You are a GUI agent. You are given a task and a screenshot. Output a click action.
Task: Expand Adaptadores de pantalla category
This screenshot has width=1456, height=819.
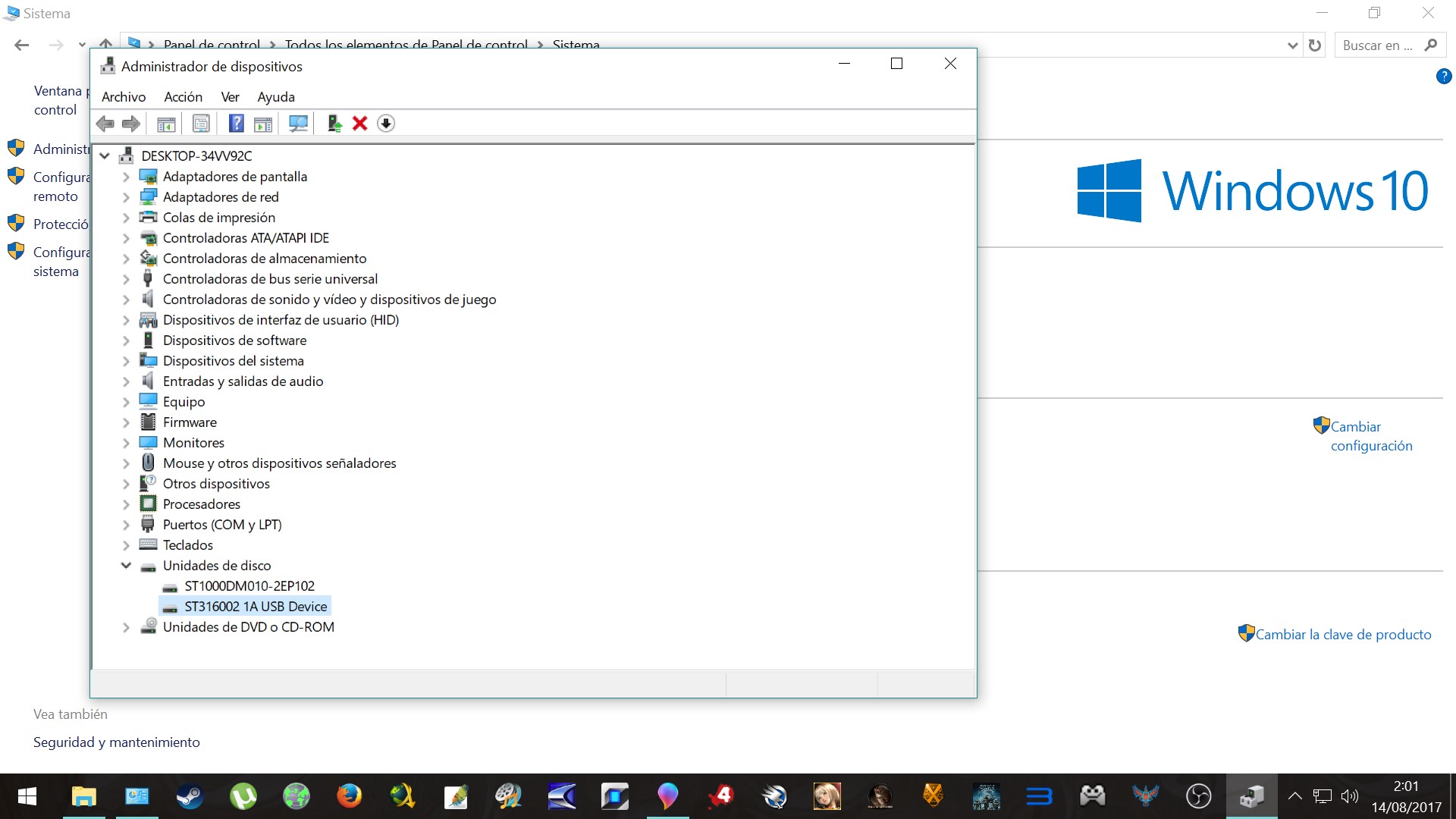click(126, 177)
